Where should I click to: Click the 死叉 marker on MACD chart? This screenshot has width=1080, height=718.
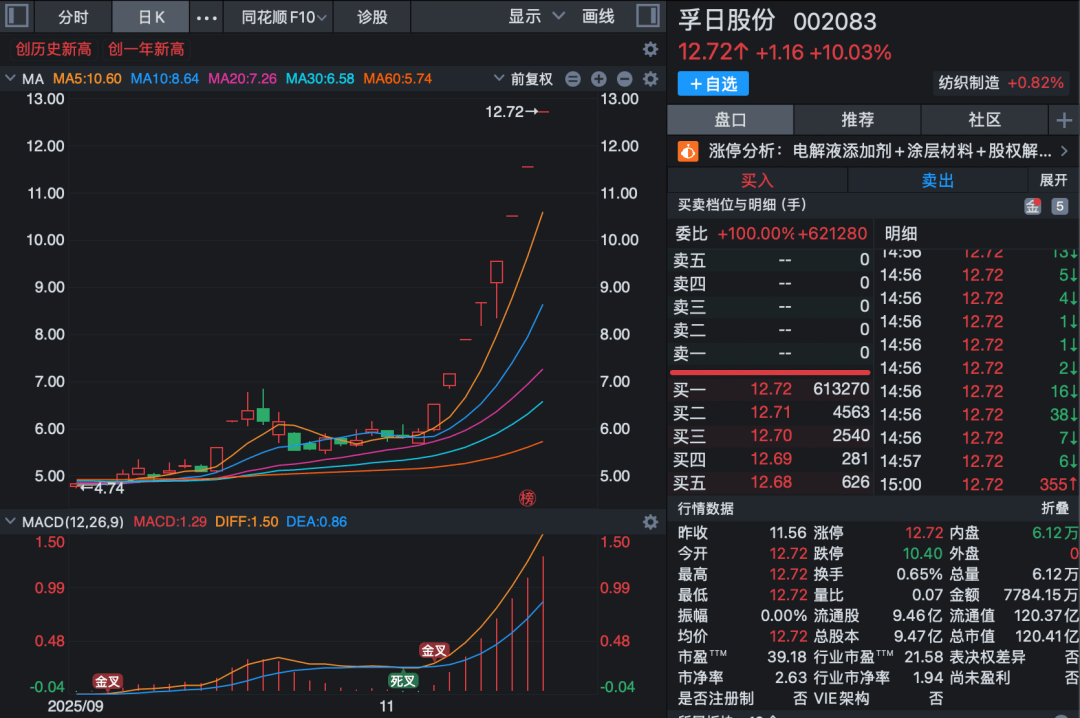click(402, 681)
